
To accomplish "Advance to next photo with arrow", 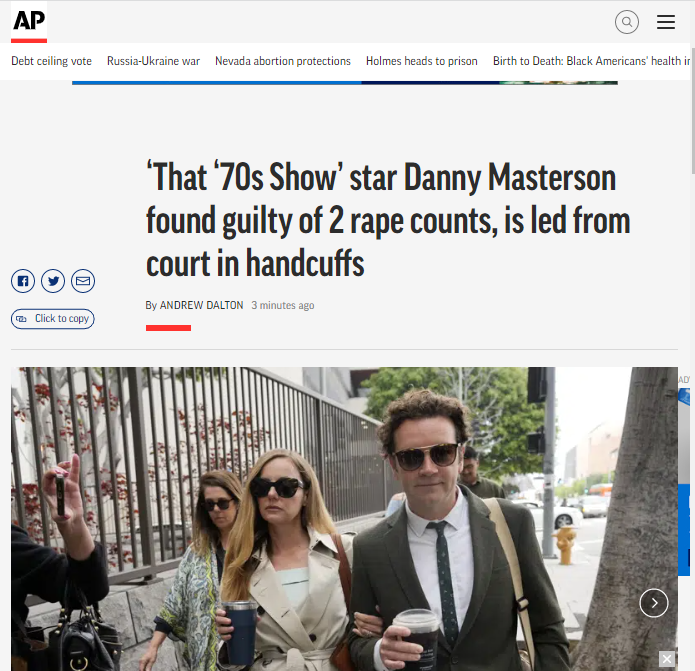I will [x=654, y=603].
